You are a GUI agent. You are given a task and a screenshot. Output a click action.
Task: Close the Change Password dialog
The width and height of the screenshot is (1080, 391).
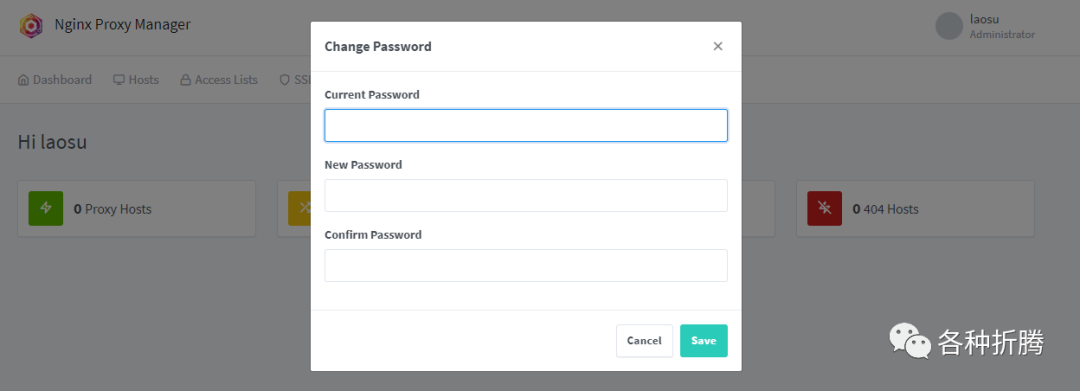718,46
